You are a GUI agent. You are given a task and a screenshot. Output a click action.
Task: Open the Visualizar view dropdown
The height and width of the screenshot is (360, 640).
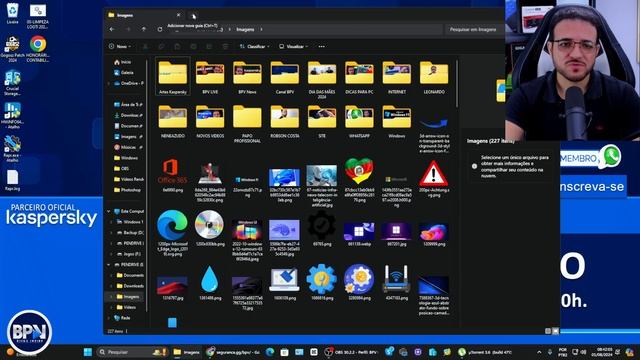pyautogui.click(x=293, y=47)
